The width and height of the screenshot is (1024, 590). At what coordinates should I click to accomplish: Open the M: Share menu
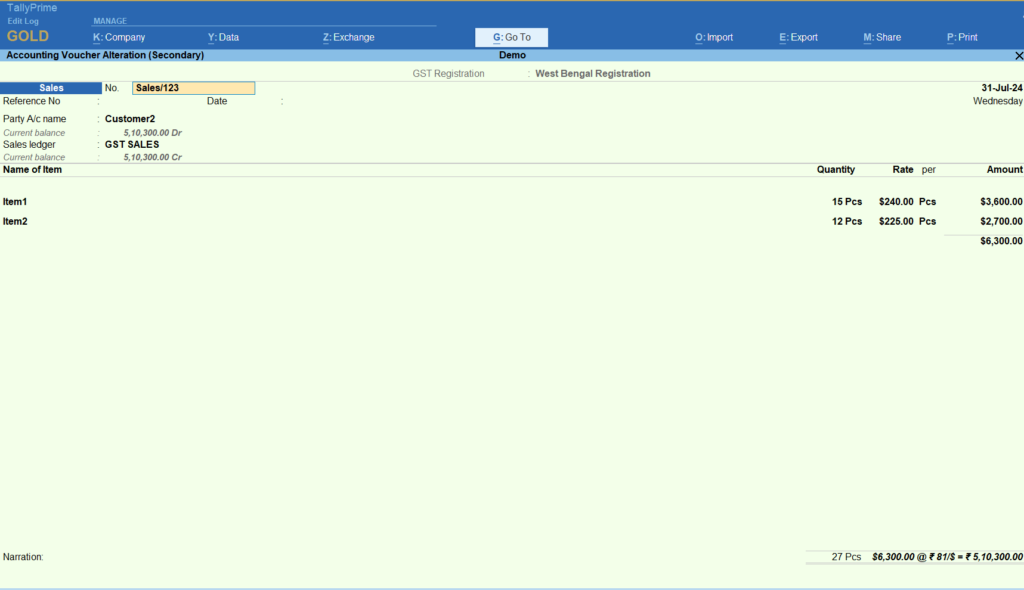tap(880, 36)
